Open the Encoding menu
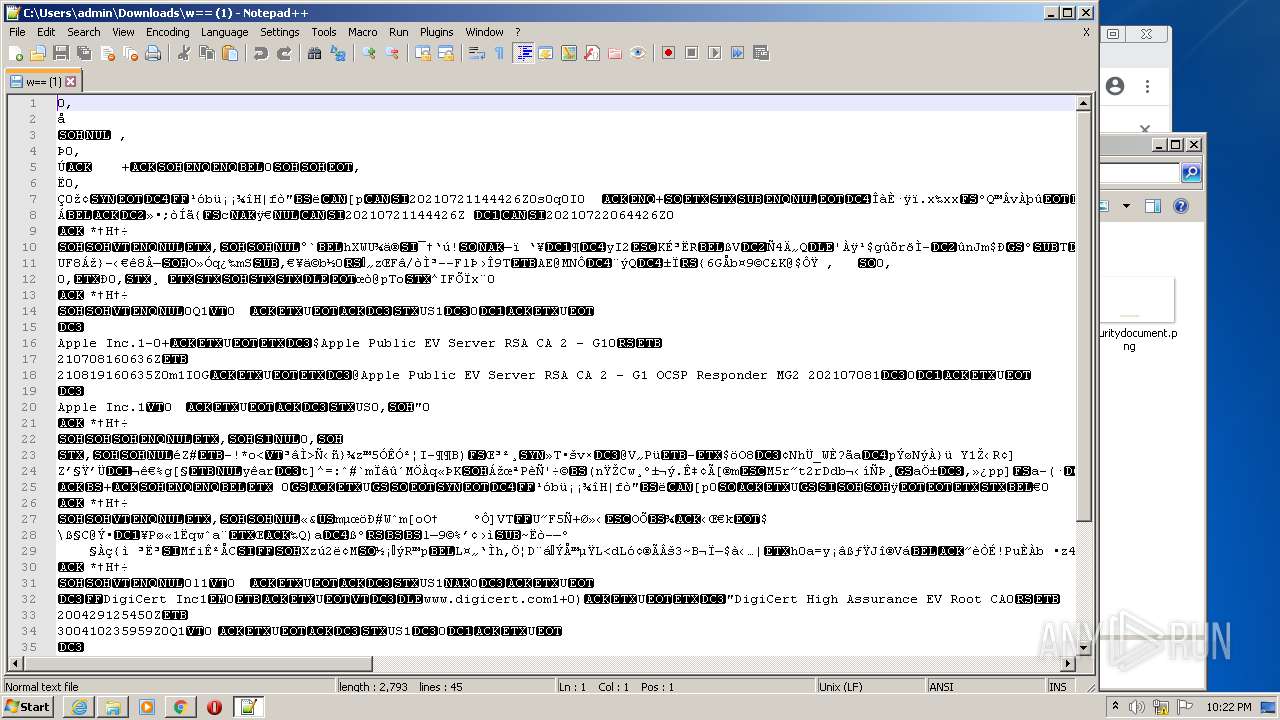1280x720 pixels. (167, 32)
